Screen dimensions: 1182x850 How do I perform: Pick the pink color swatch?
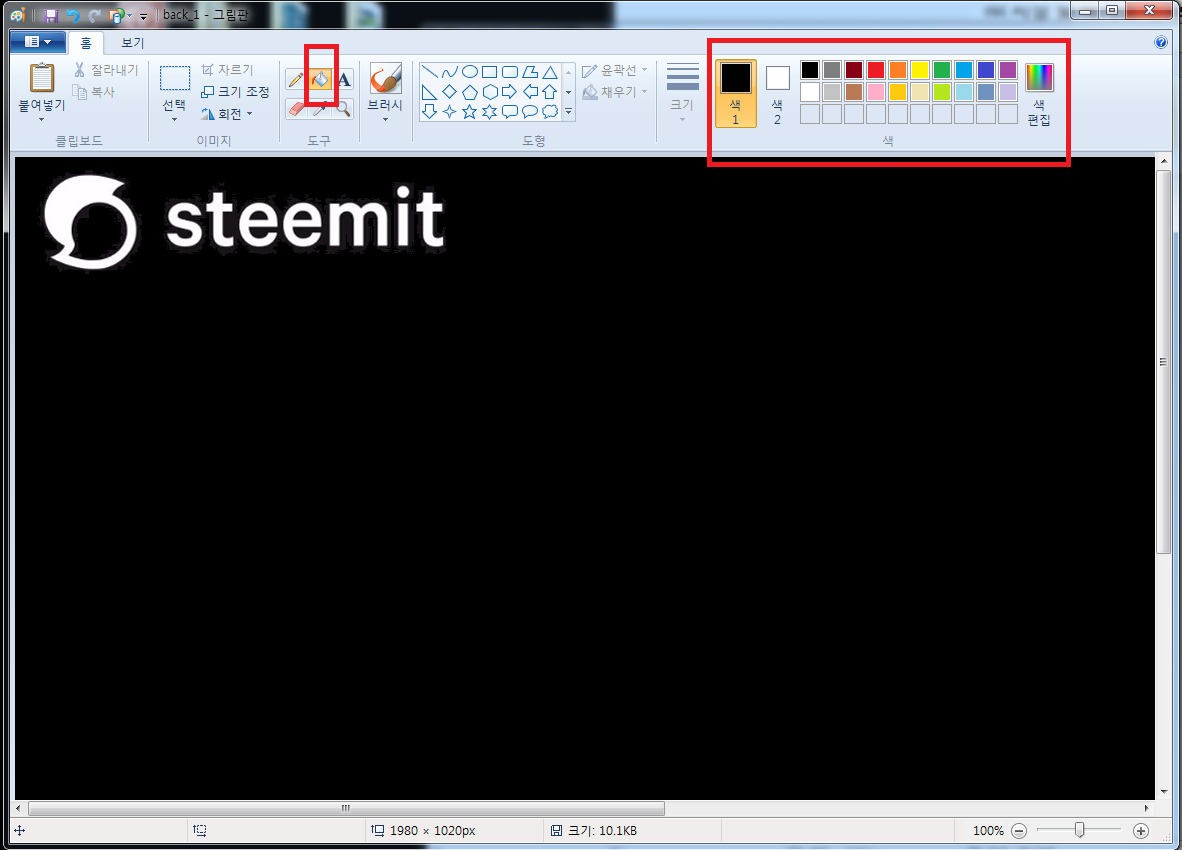coord(876,92)
